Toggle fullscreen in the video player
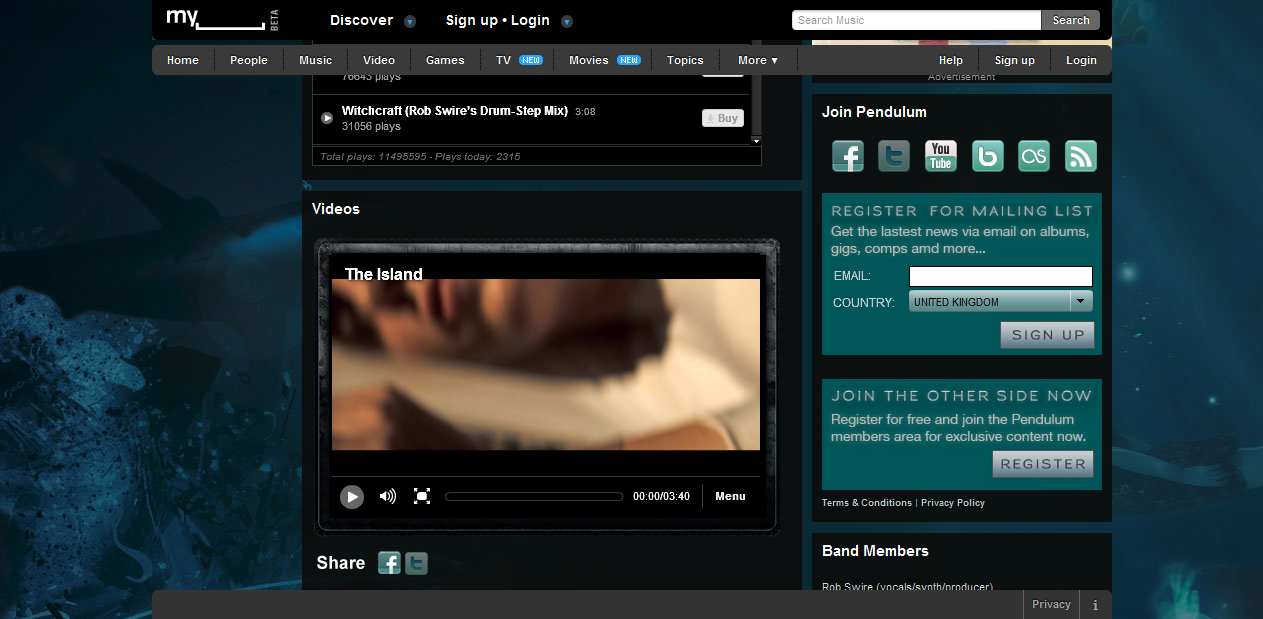This screenshot has height=619, width=1263. (x=422, y=496)
